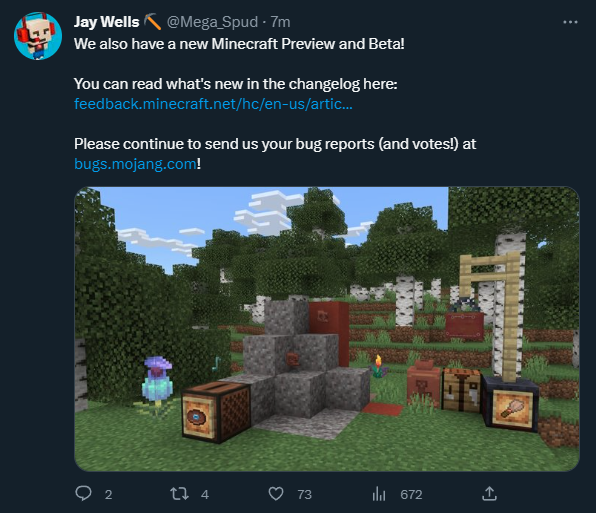Click the share upload arrow icon
The height and width of the screenshot is (513, 596).
489,493
